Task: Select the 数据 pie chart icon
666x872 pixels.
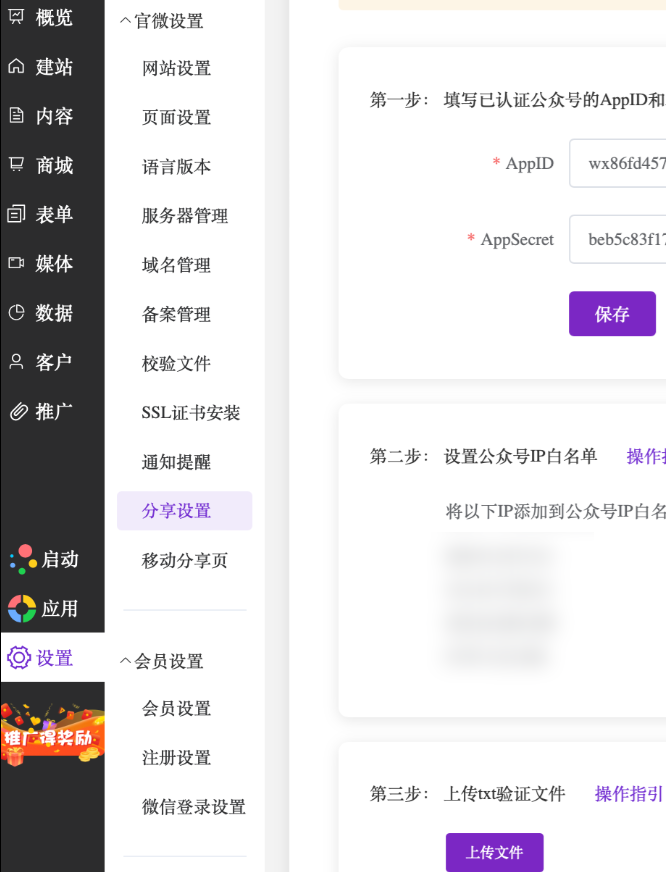Action: [x=16, y=312]
